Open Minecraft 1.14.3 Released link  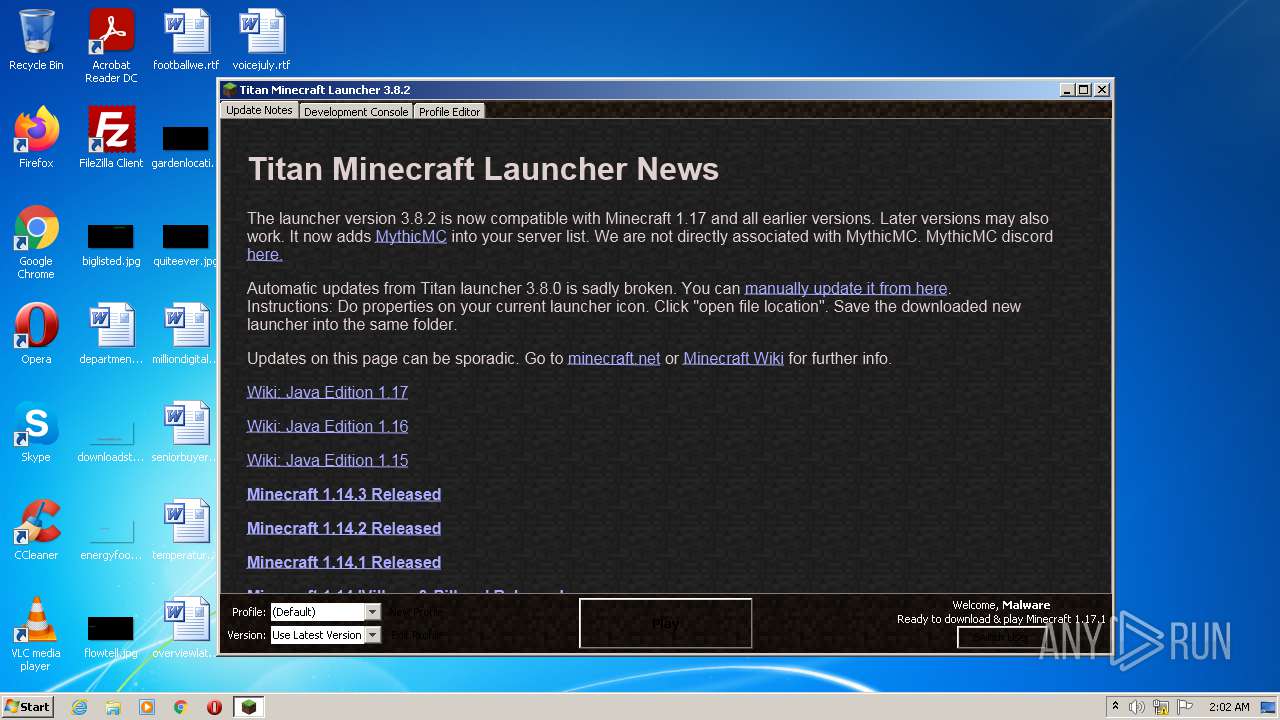344,494
